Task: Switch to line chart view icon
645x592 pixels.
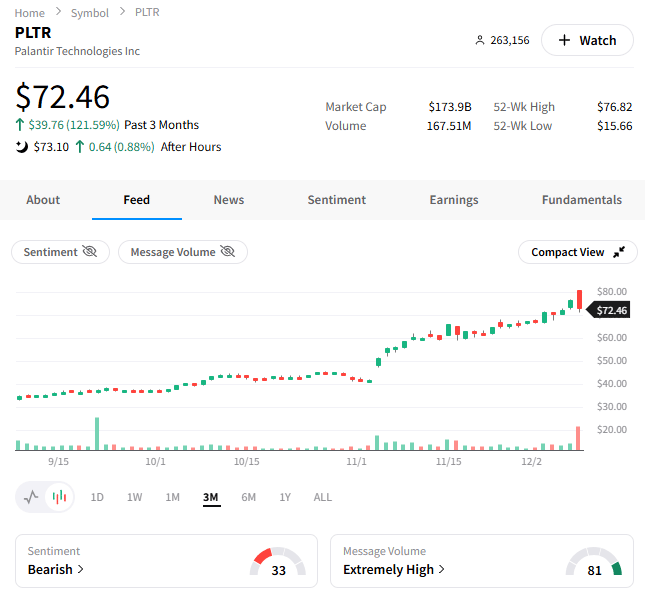Action: click(31, 497)
